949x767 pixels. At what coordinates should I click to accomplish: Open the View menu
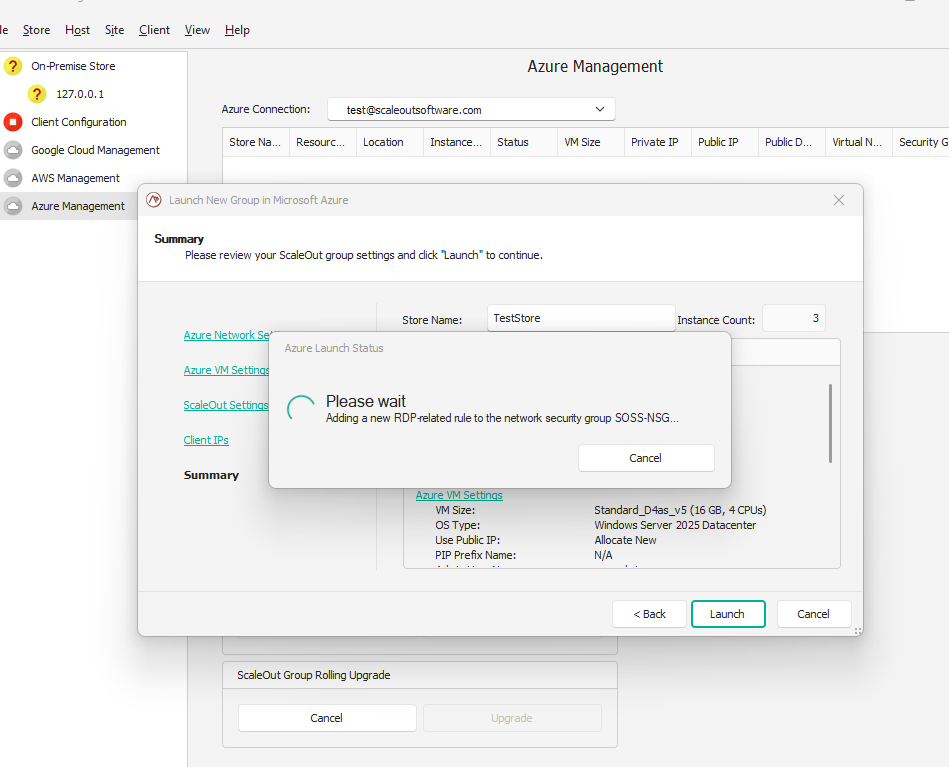[197, 30]
